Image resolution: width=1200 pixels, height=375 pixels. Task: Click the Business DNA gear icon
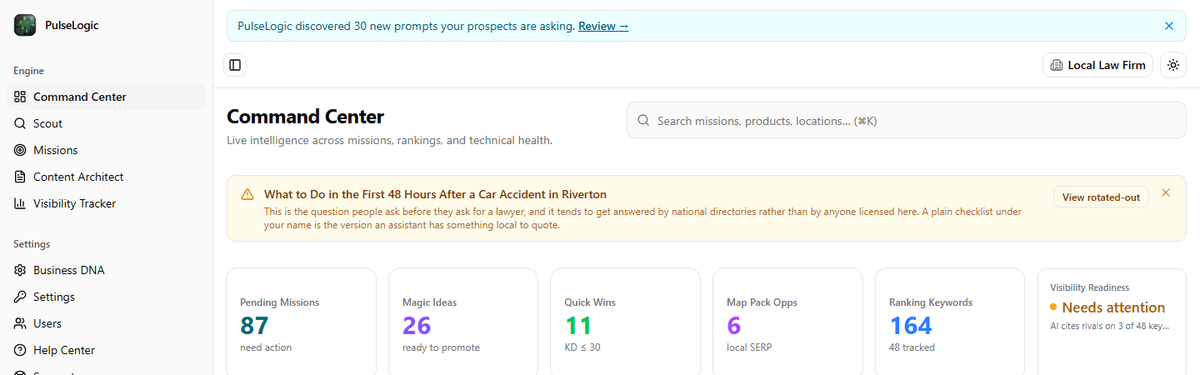click(x=20, y=270)
